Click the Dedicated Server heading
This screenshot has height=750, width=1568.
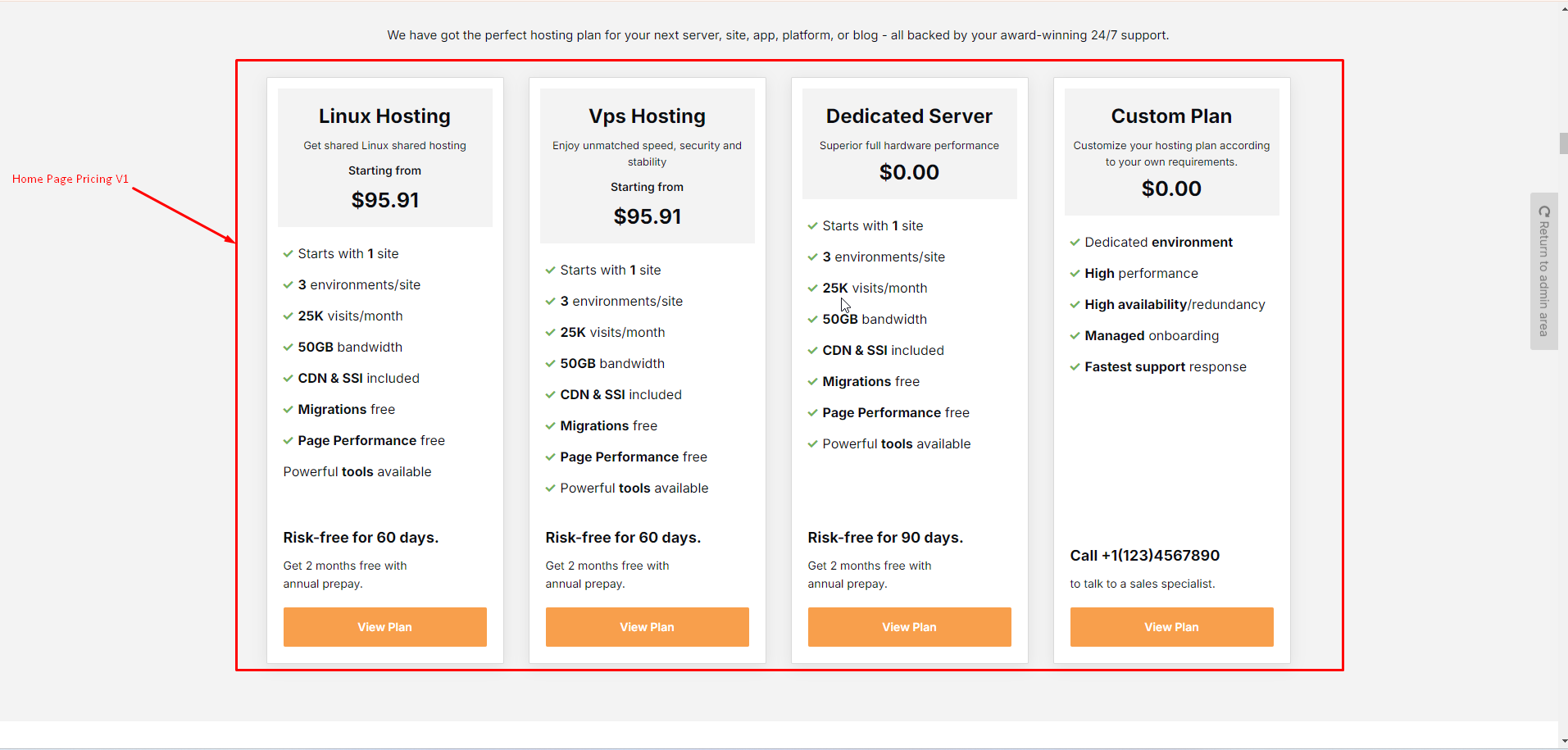tap(909, 116)
